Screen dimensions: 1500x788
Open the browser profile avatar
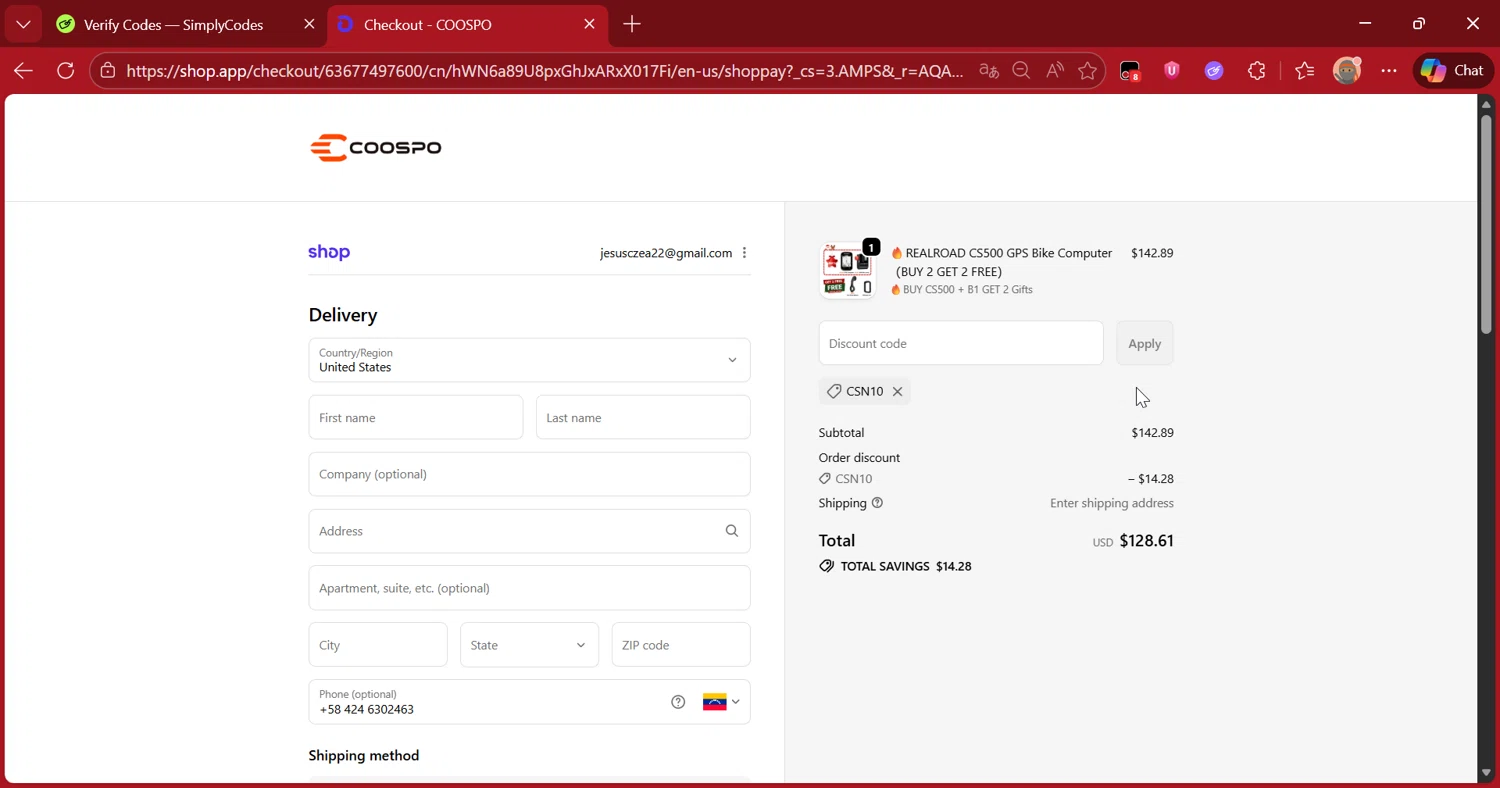1347,71
